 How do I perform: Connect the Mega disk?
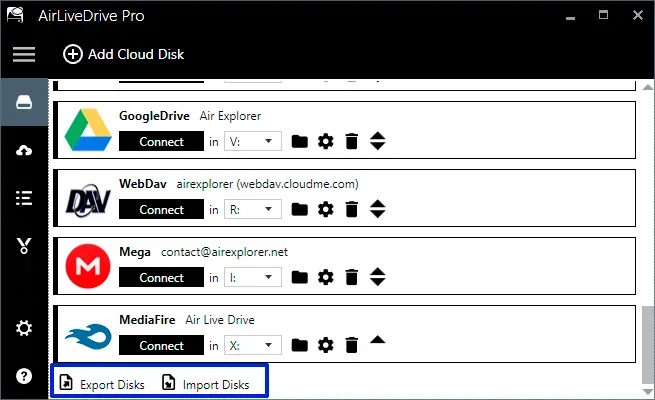click(x=161, y=277)
